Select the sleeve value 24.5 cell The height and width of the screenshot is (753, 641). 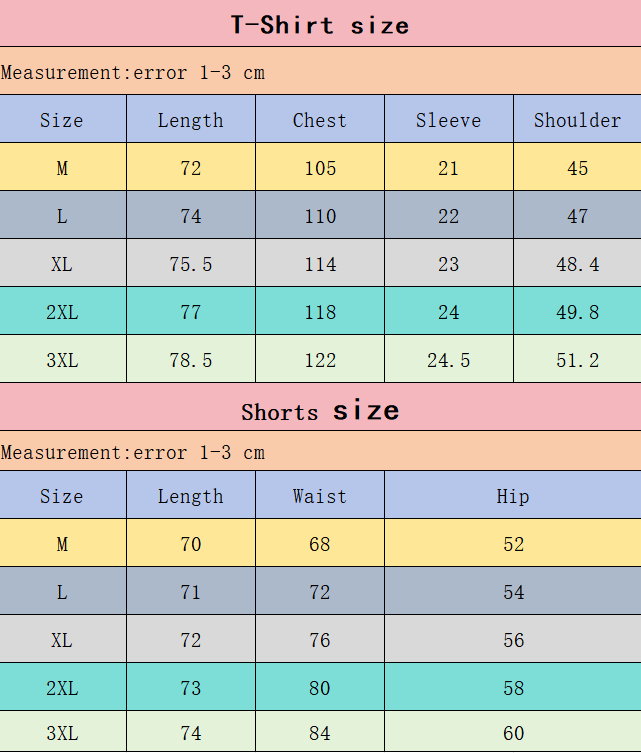[x=448, y=360]
